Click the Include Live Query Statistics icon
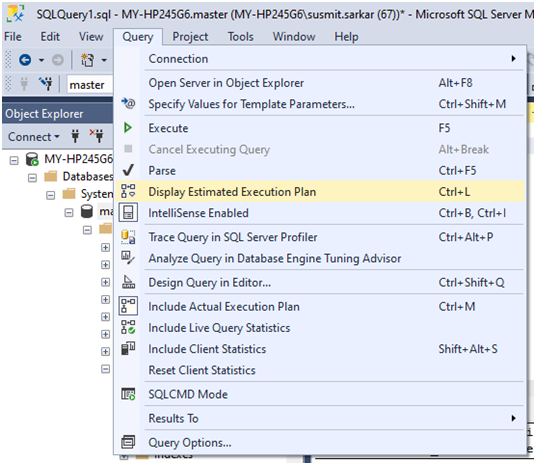This screenshot has height=465, width=536. pyautogui.click(x=128, y=327)
